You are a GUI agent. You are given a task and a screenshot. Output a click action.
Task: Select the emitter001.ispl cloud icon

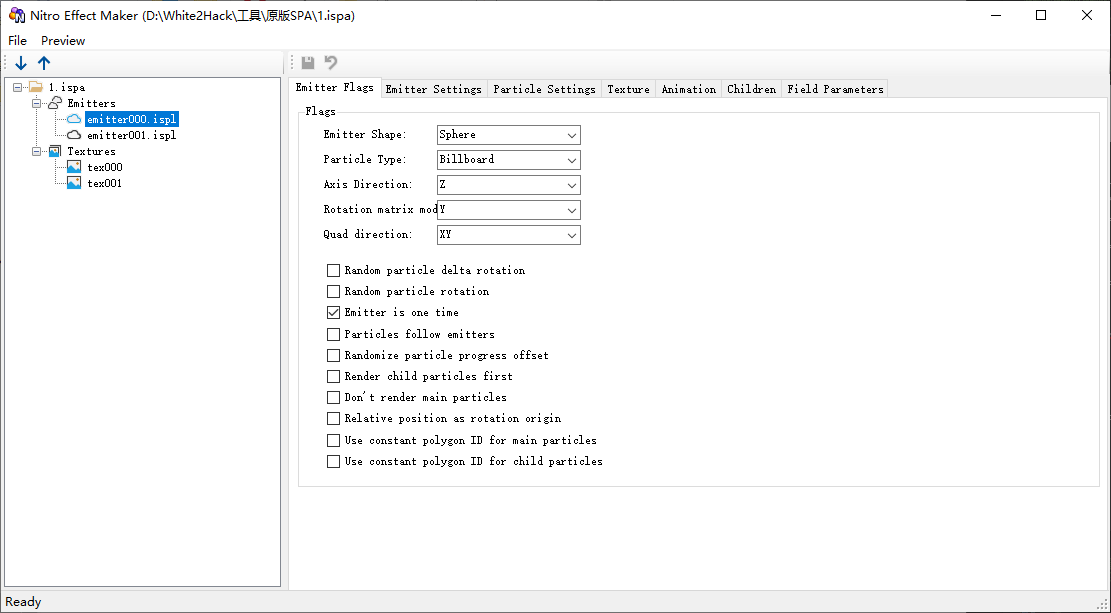tap(74, 135)
